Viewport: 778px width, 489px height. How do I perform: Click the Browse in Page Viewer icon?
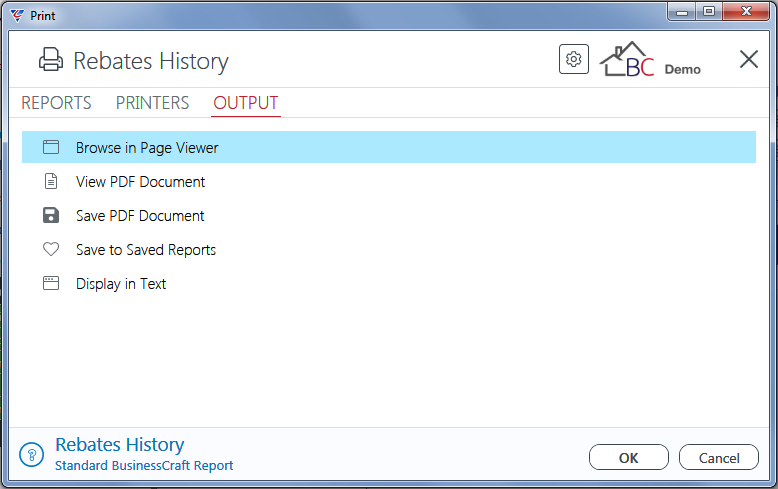(51, 147)
